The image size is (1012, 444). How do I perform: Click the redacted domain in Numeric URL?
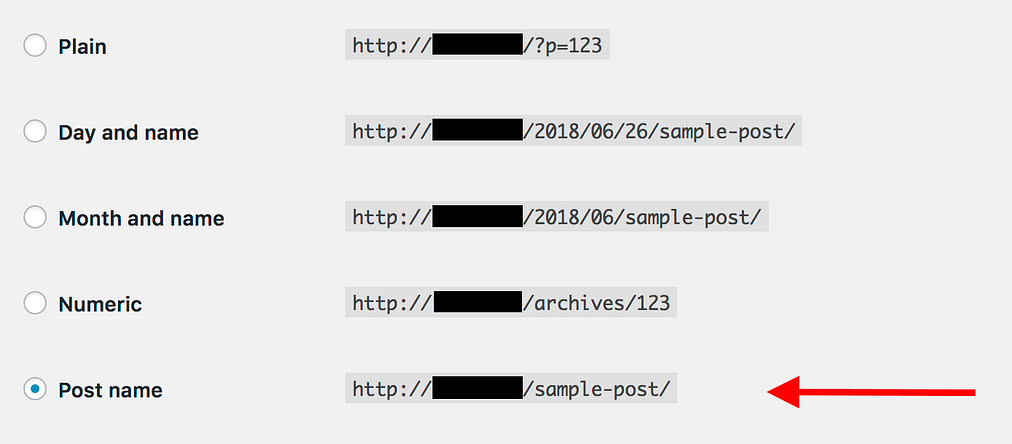[x=478, y=302]
